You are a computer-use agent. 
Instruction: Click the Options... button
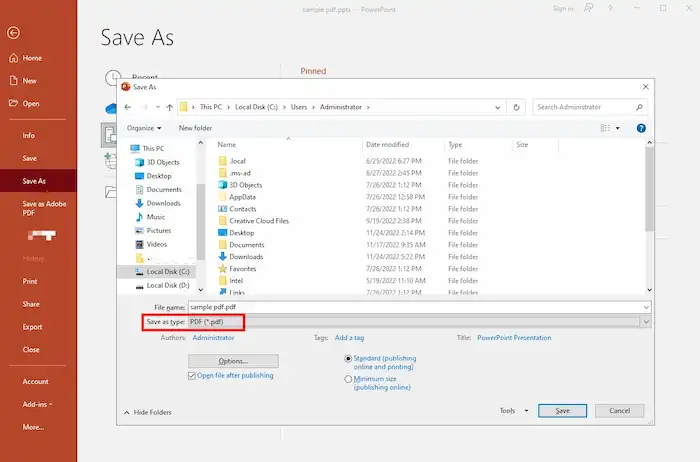point(233,361)
